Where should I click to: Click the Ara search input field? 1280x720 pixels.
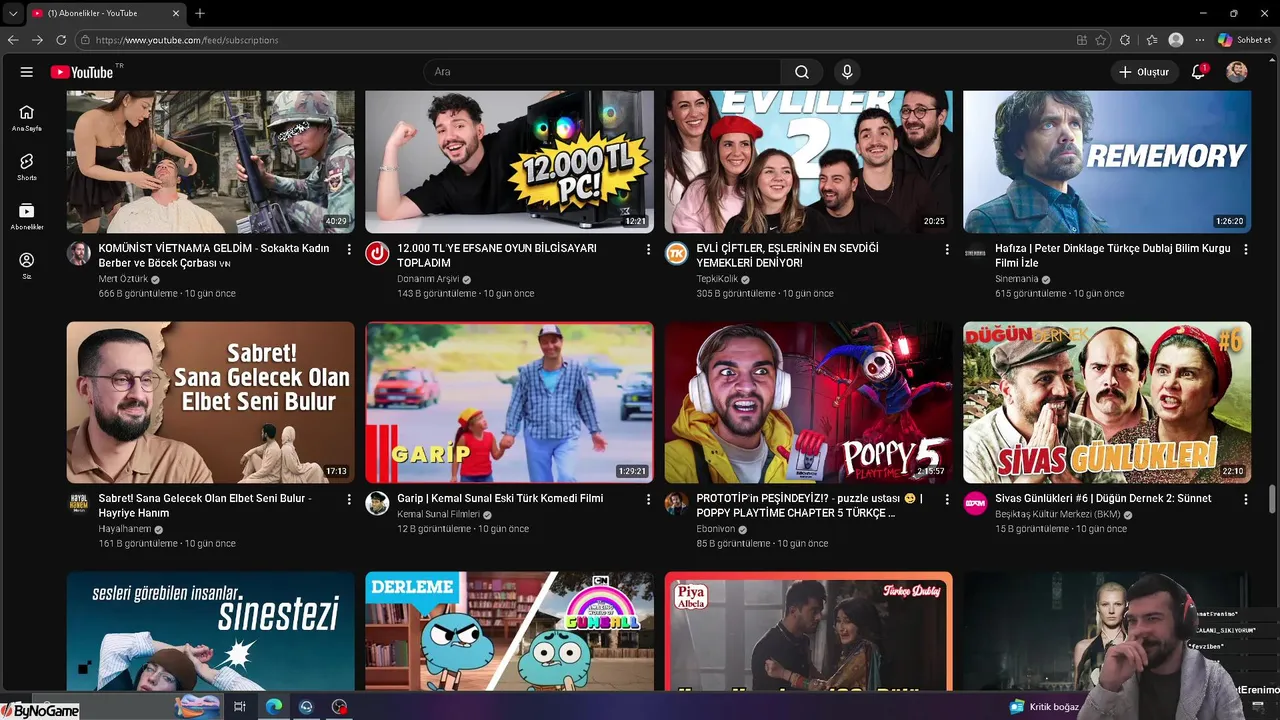603,72
